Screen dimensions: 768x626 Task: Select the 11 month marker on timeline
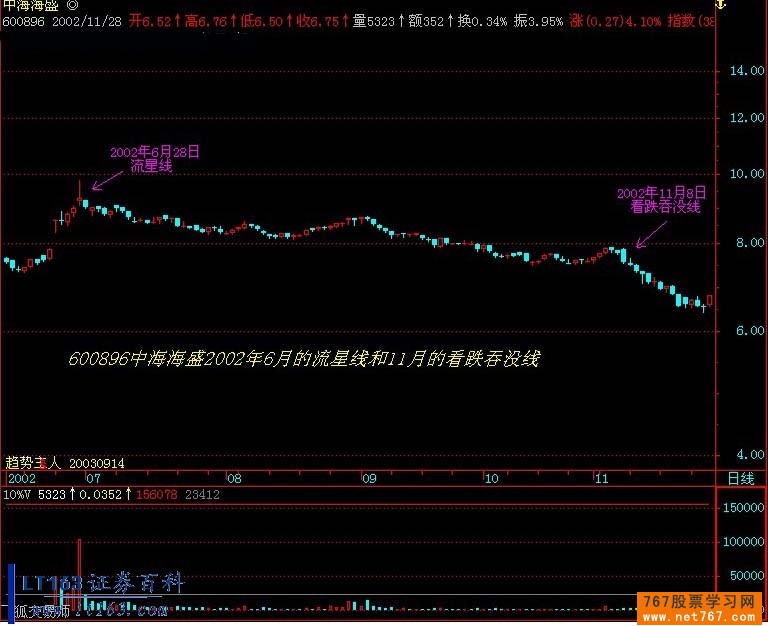601,479
